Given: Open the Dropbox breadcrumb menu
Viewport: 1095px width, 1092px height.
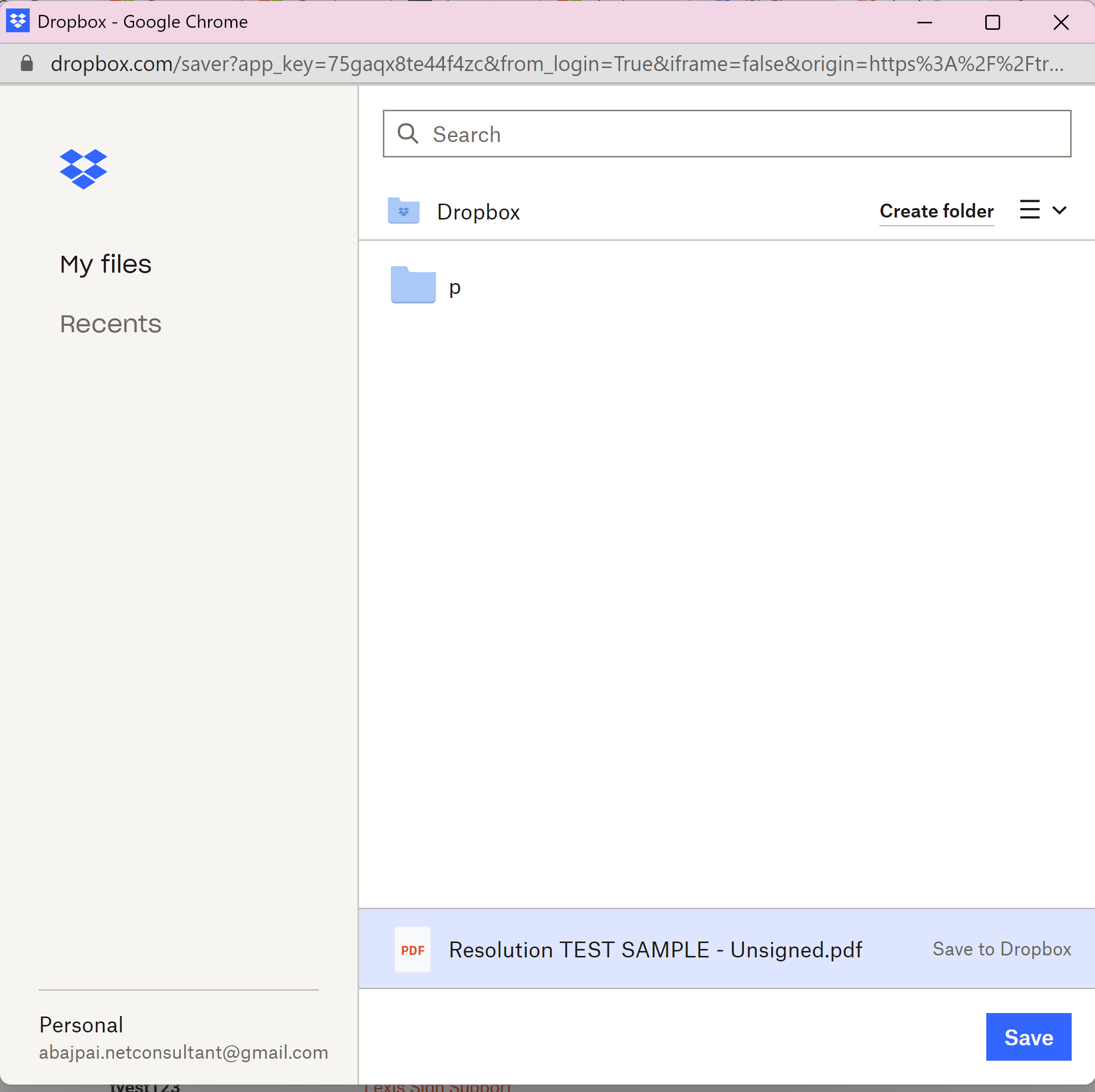Looking at the screenshot, I should pyautogui.click(x=478, y=212).
